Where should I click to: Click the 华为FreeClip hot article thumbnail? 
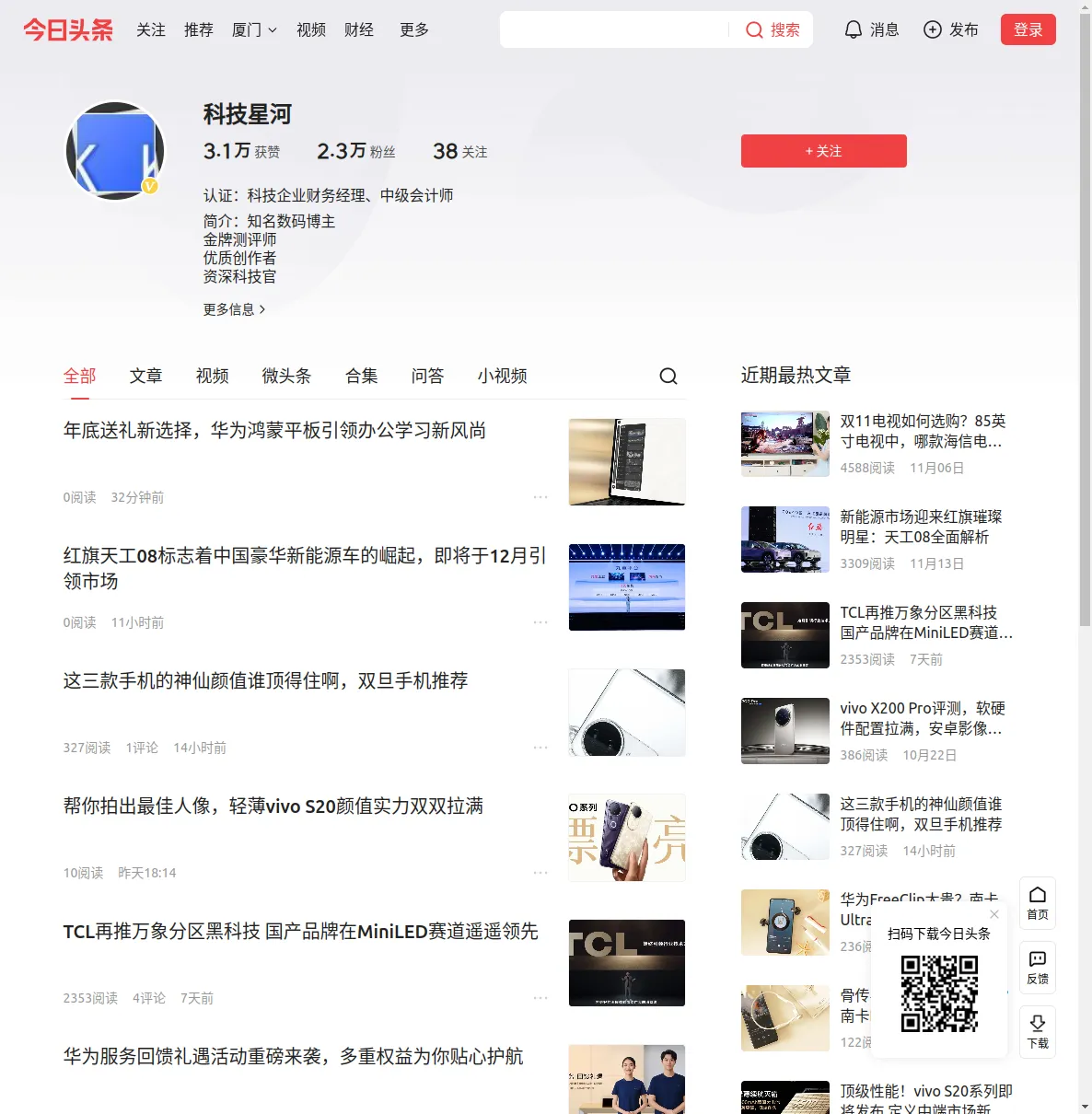(785, 923)
